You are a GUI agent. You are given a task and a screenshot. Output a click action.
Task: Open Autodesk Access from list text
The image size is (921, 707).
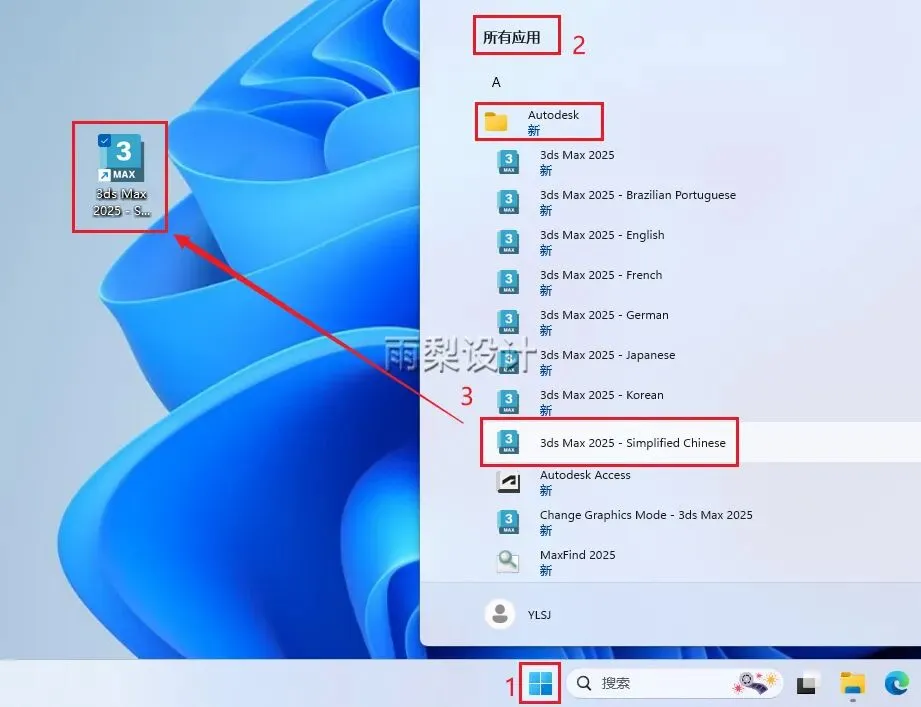(x=585, y=474)
